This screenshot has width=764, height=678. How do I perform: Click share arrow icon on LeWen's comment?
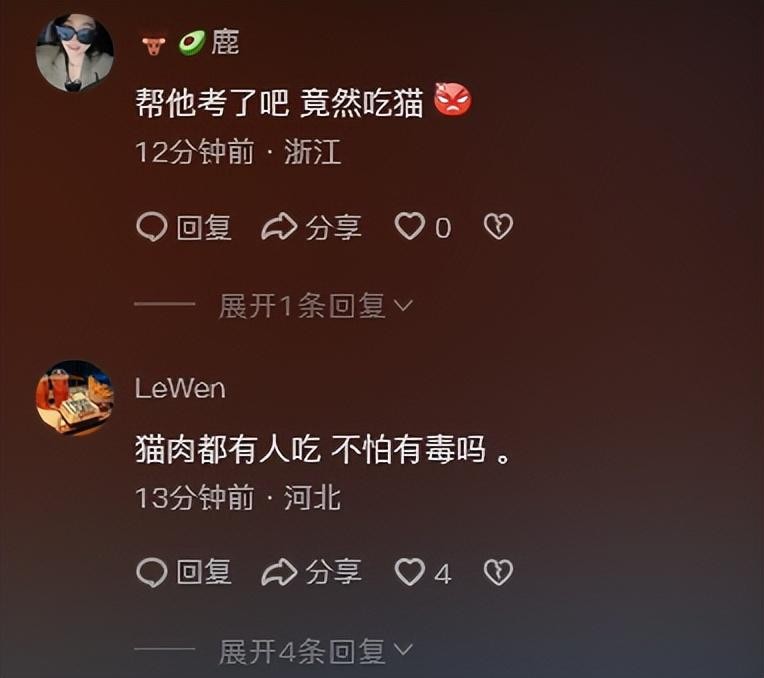click(x=279, y=572)
